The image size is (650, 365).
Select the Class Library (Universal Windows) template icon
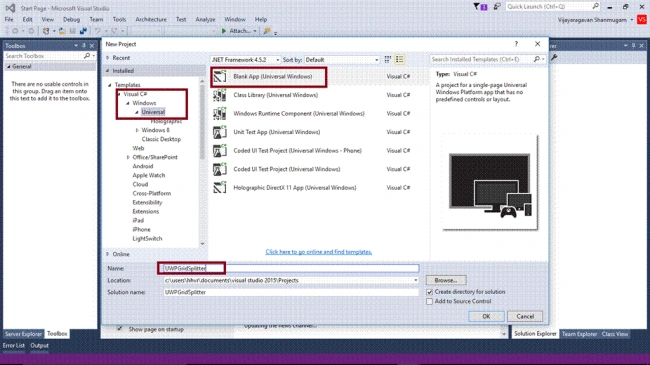(x=220, y=95)
